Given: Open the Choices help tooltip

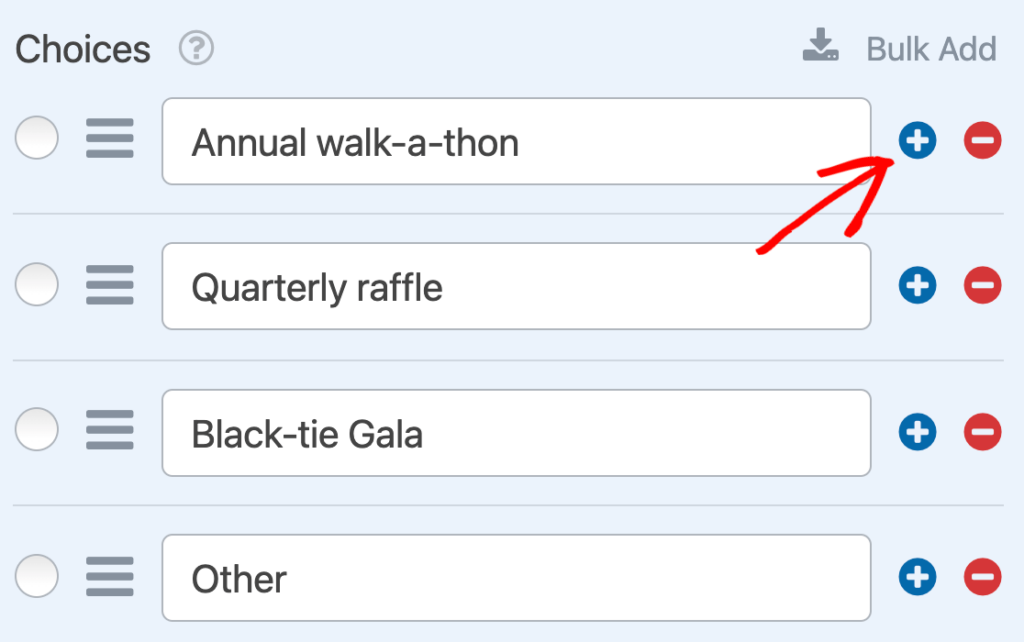Looking at the screenshot, I should pyautogui.click(x=196, y=48).
